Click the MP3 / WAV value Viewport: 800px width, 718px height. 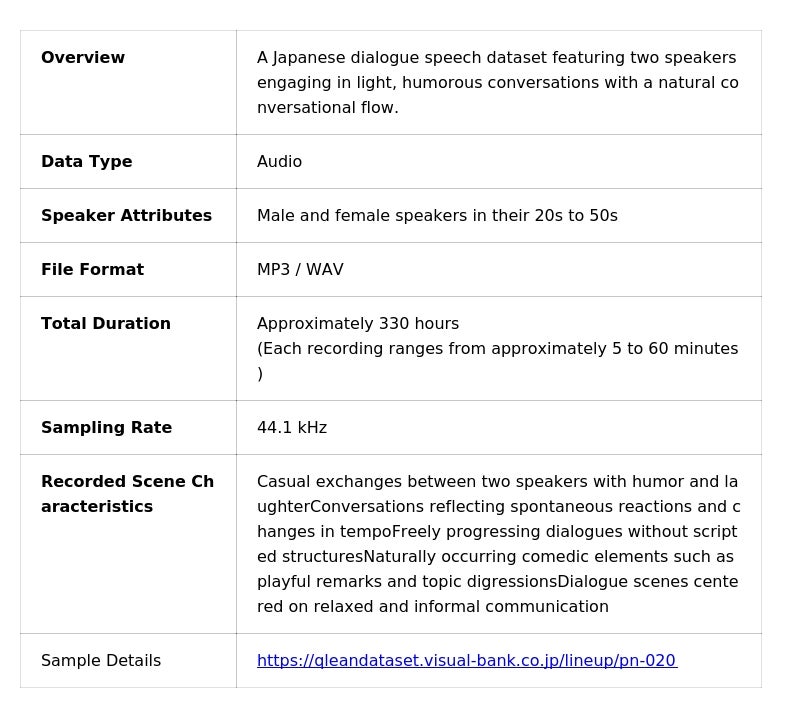point(300,270)
